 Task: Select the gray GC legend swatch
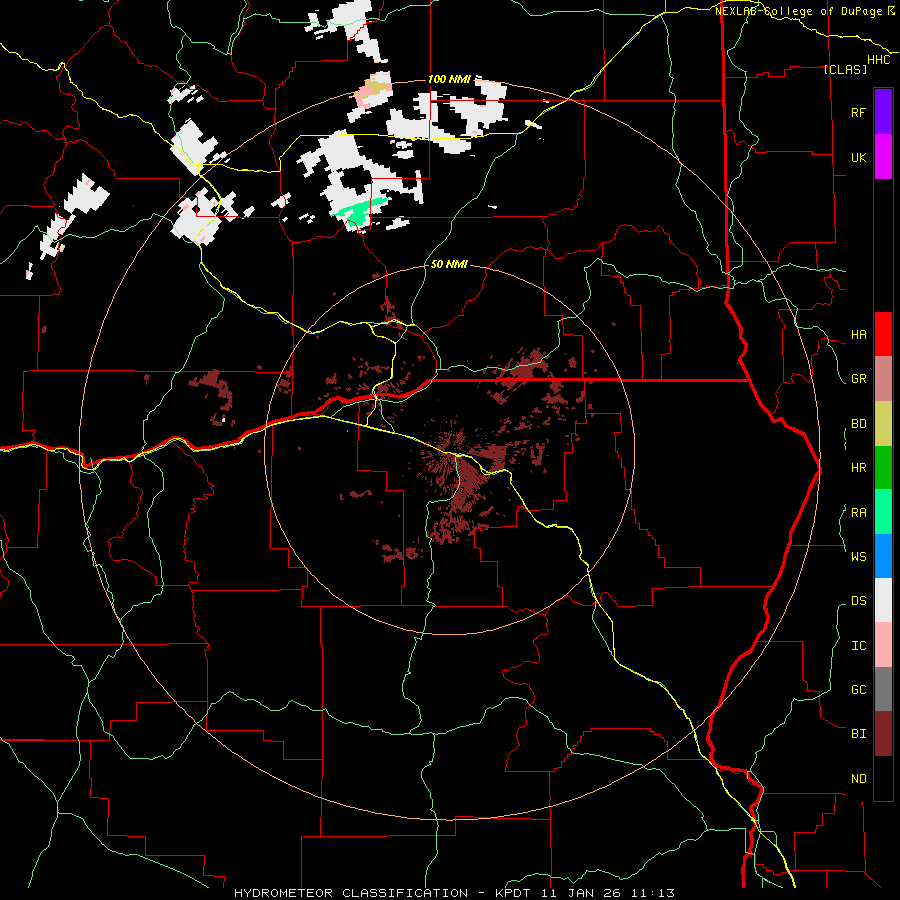[x=883, y=689]
